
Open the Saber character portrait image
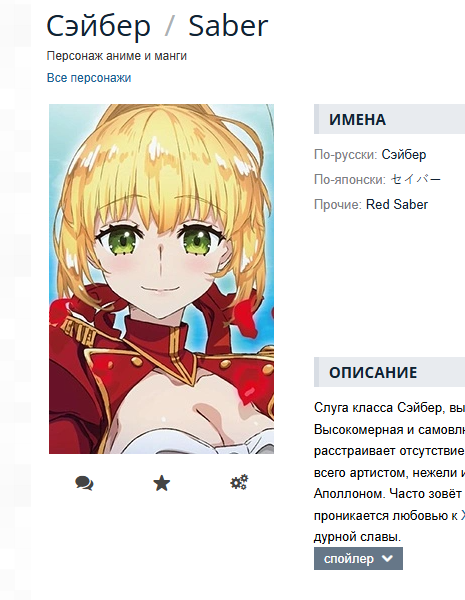click(x=162, y=279)
